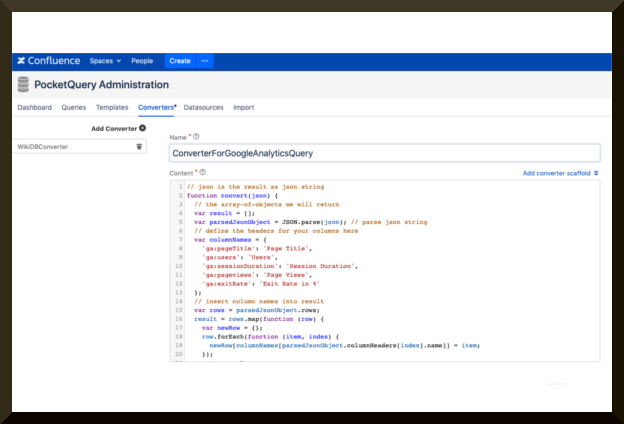Delete WikiDBConverter with the trash icon
Screen dimensions: 624x424
coord(139,147)
